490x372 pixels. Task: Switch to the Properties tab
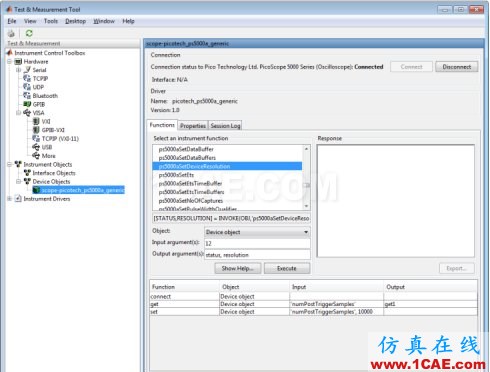[193, 126]
